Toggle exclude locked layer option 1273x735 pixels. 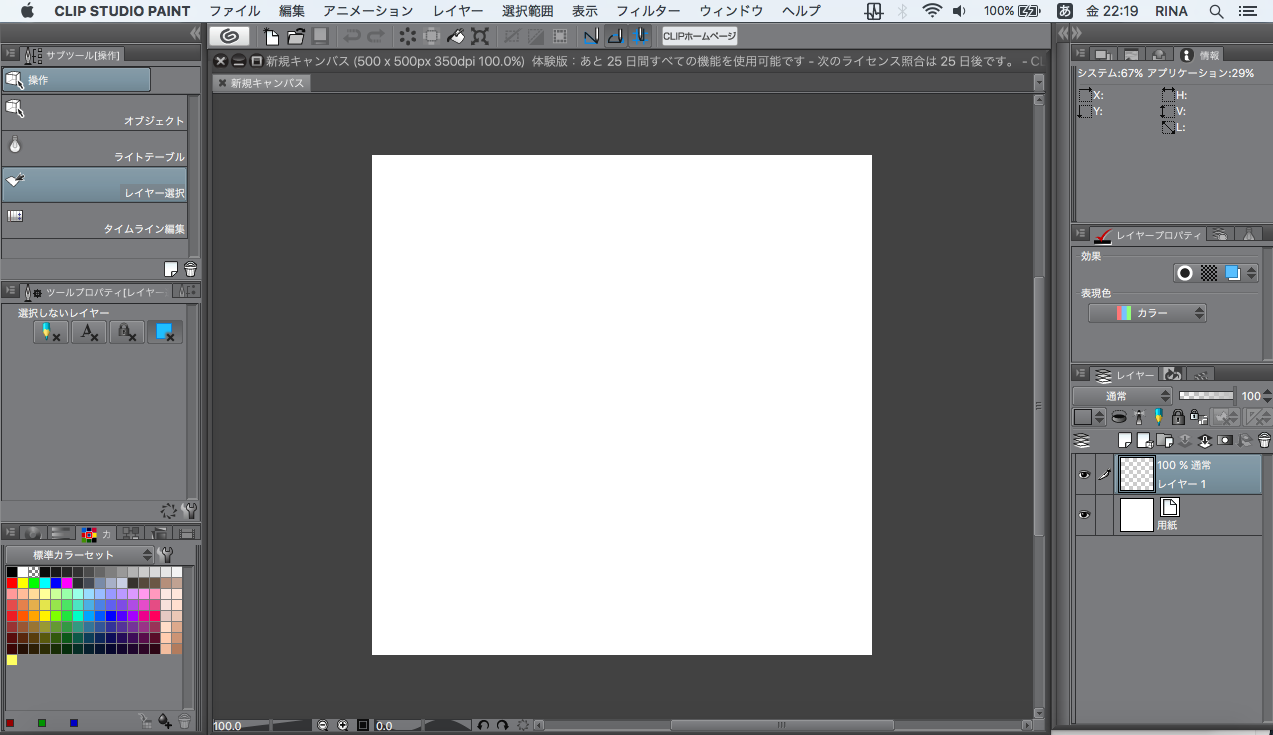127,333
